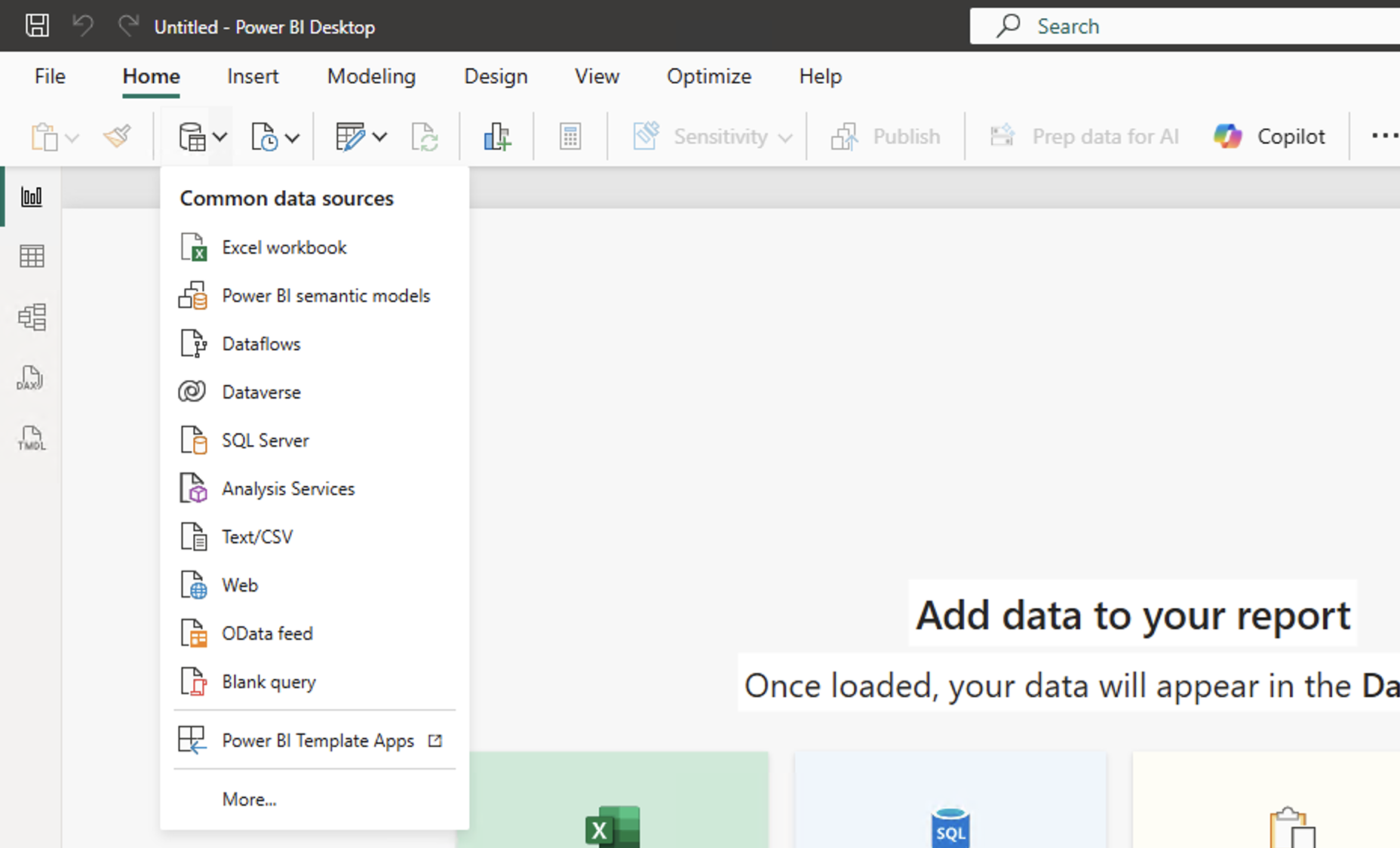Open DAX query view in sidebar
This screenshot has width=1400, height=848.
point(30,378)
